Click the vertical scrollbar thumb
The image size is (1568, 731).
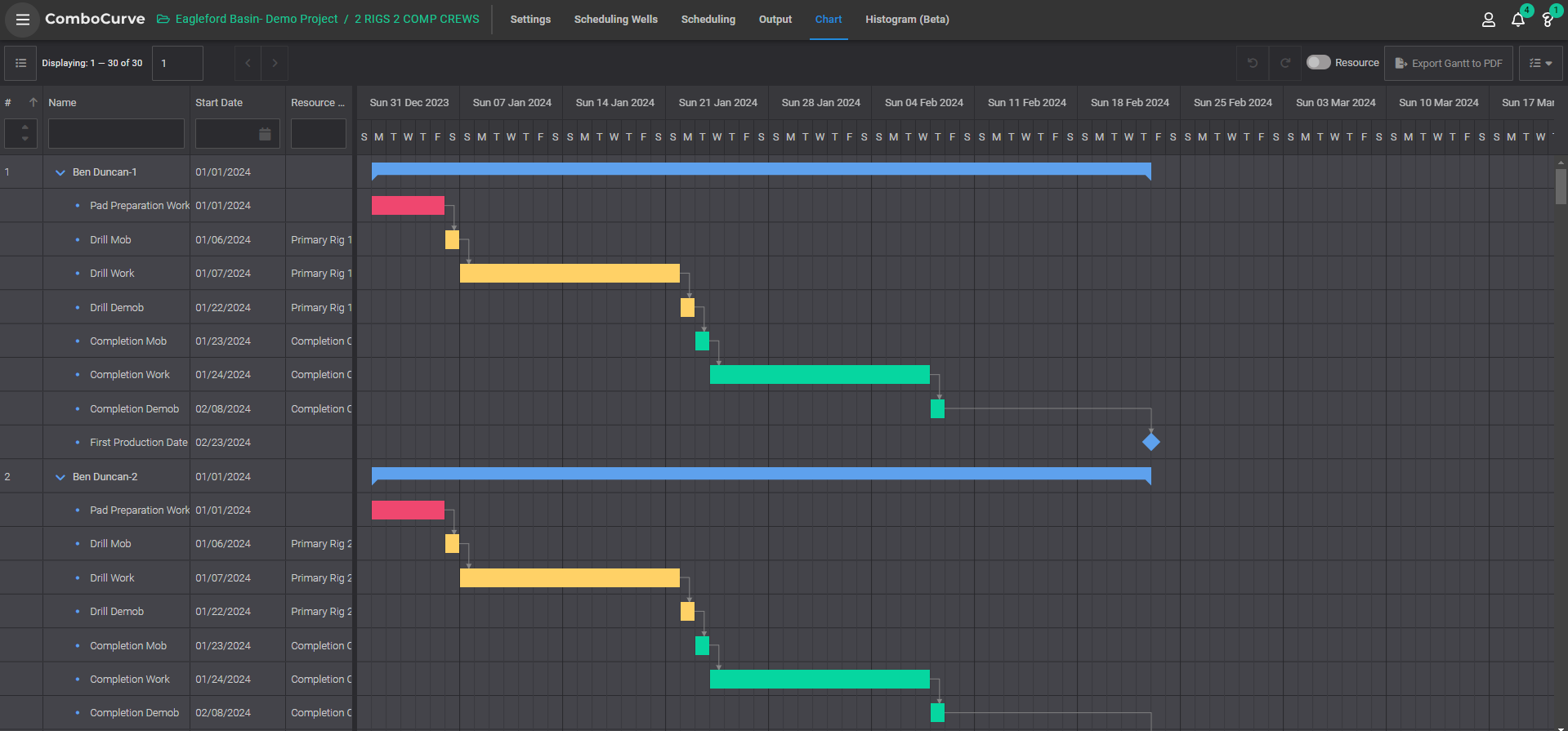coord(1561,186)
